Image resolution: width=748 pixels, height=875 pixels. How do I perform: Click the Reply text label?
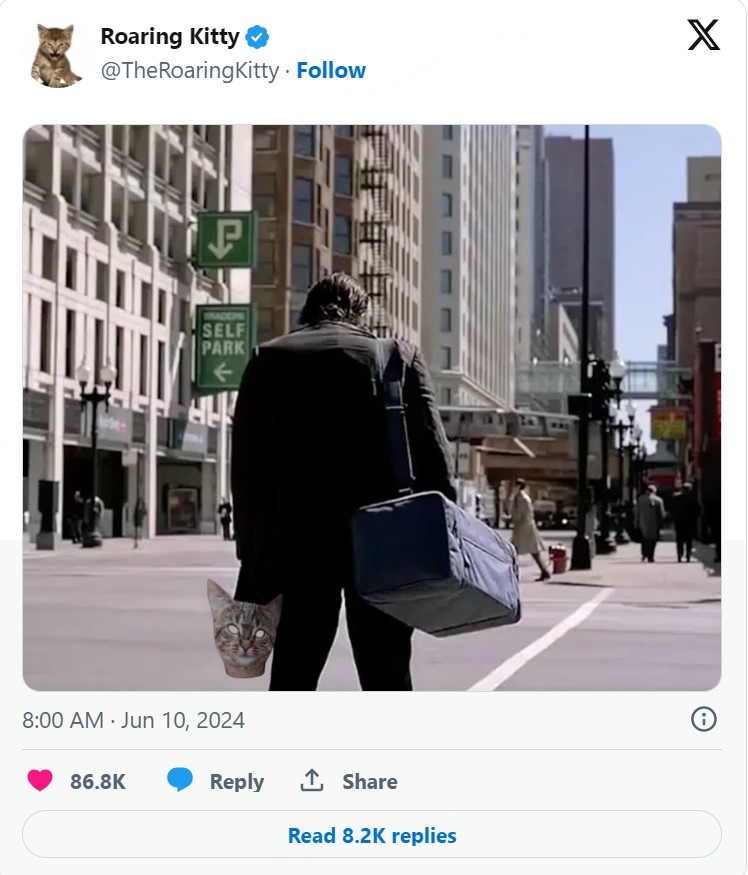(x=237, y=782)
